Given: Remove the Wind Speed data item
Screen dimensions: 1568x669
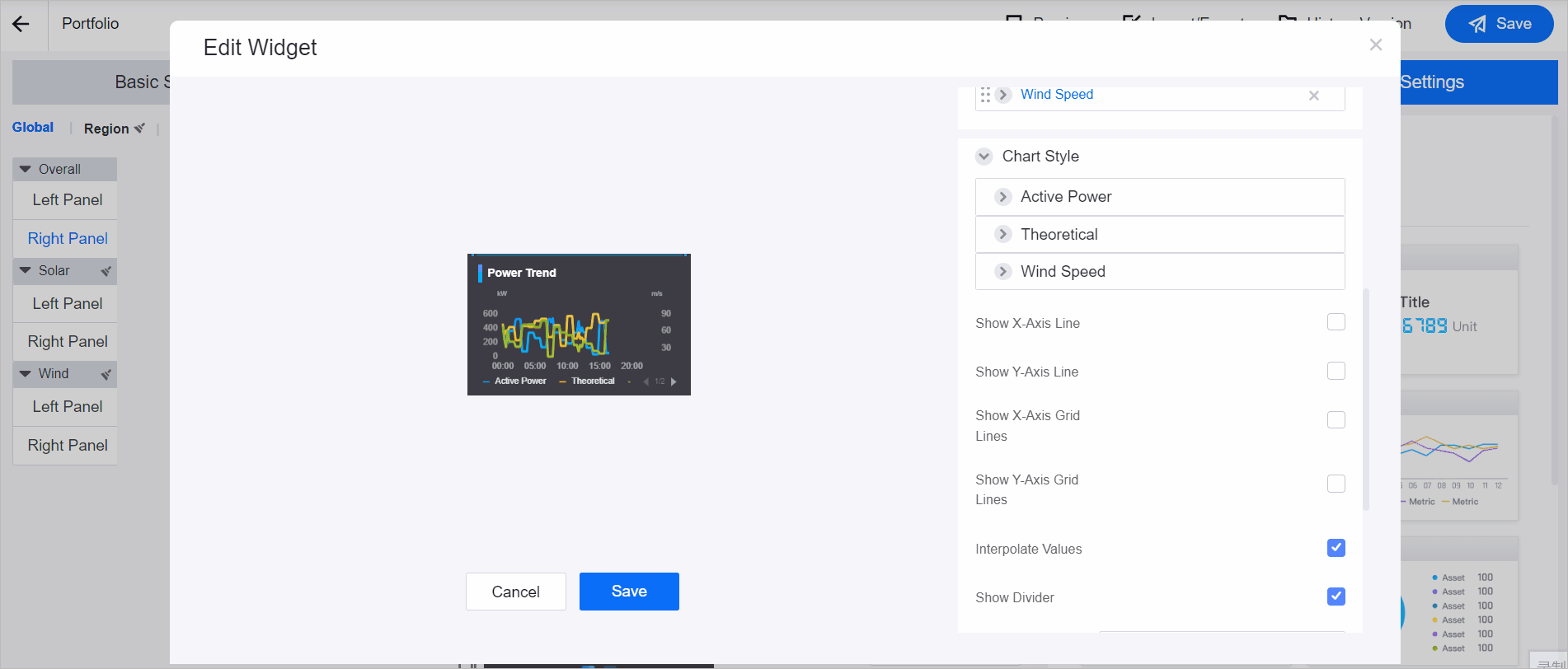Looking at the screenshot, I should [1313, 96].
